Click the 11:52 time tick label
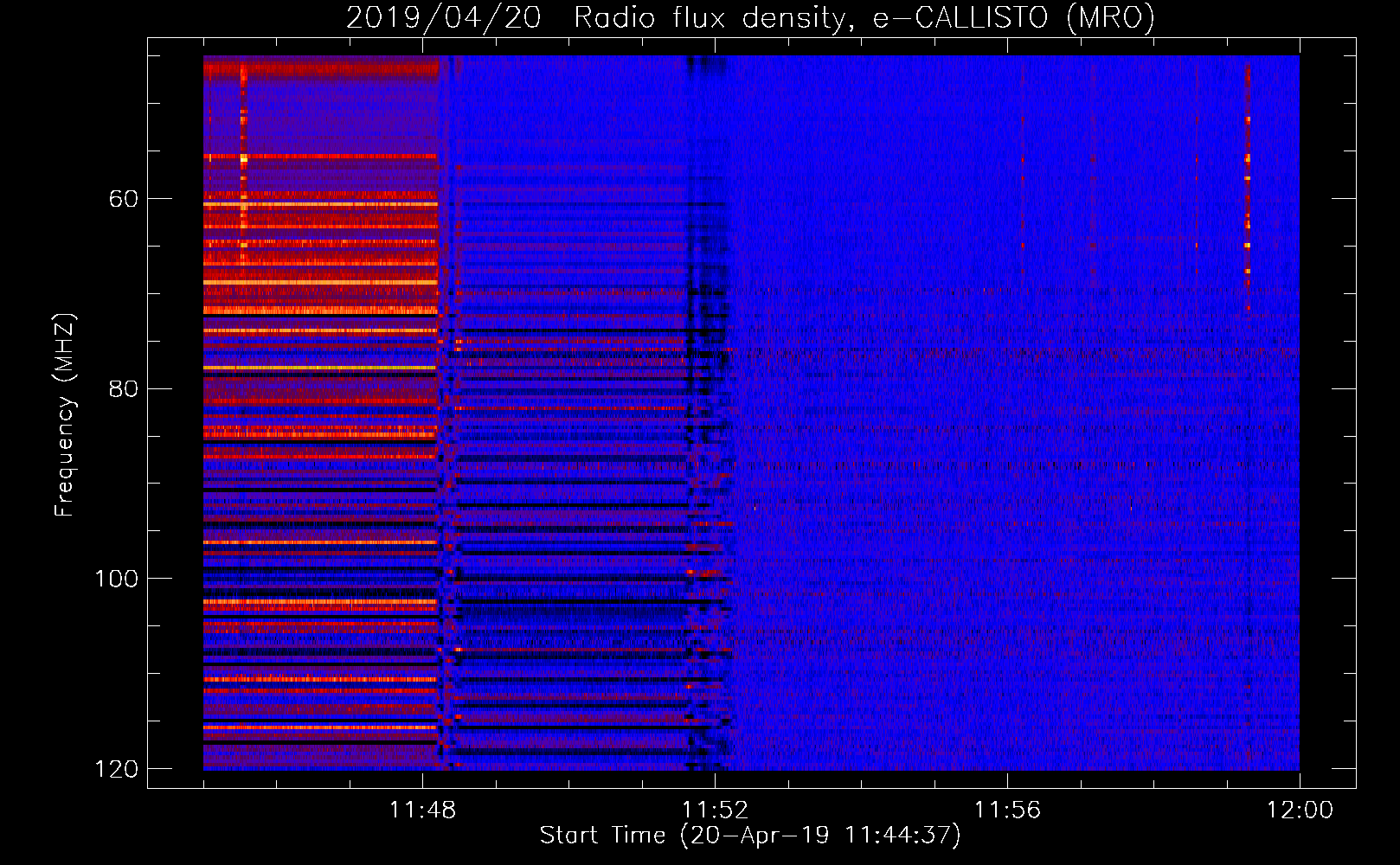1400x865 pixels. click(x=715, y=810)
